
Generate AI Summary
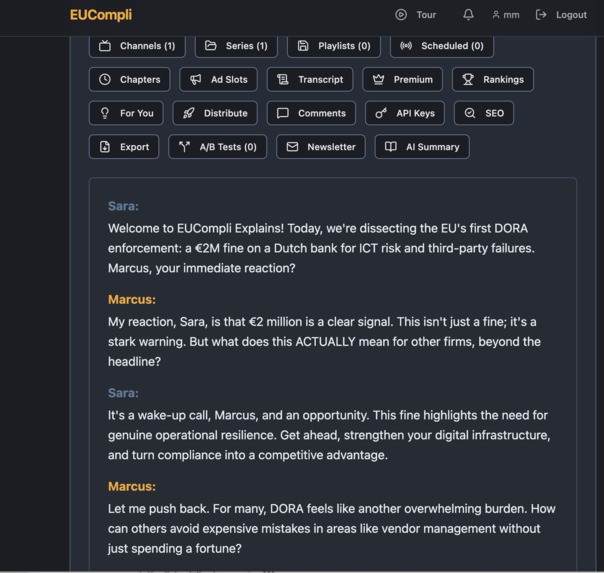[x=422, y=147]
